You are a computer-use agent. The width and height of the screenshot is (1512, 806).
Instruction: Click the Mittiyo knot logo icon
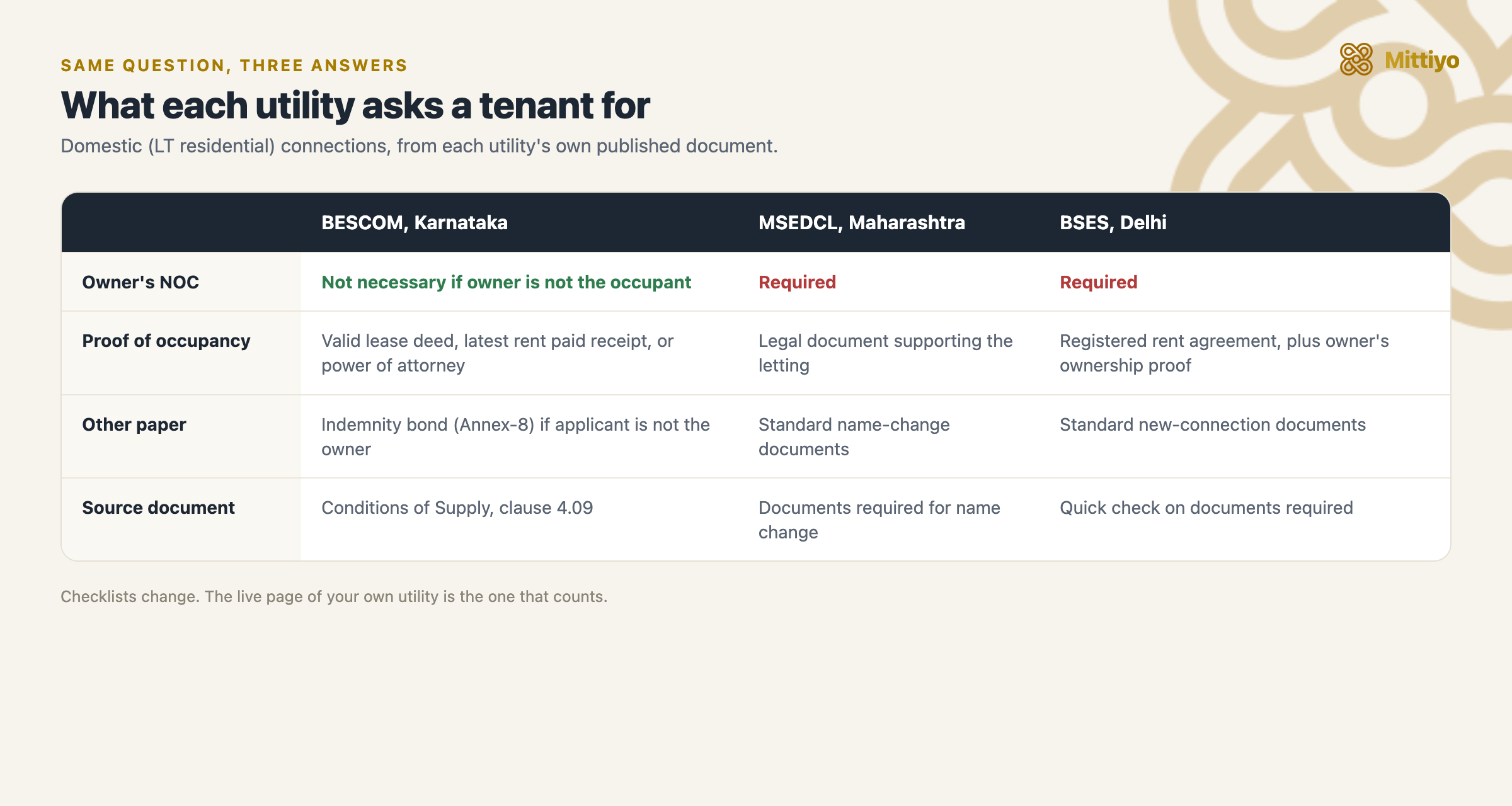click(1356, 60)
